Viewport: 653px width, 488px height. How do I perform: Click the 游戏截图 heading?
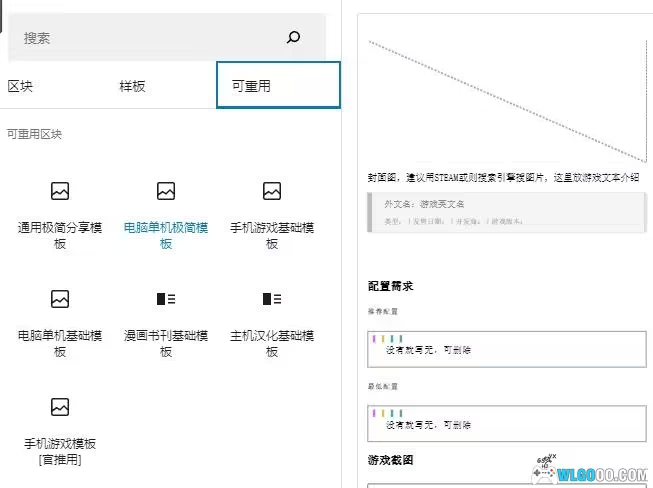tap(390, 460)
